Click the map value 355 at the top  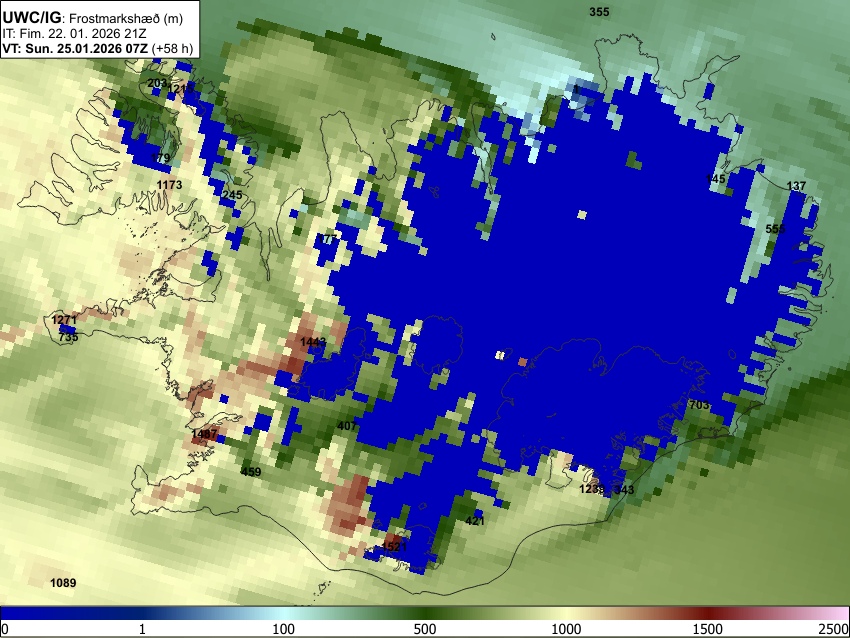[x=599, y=12]
